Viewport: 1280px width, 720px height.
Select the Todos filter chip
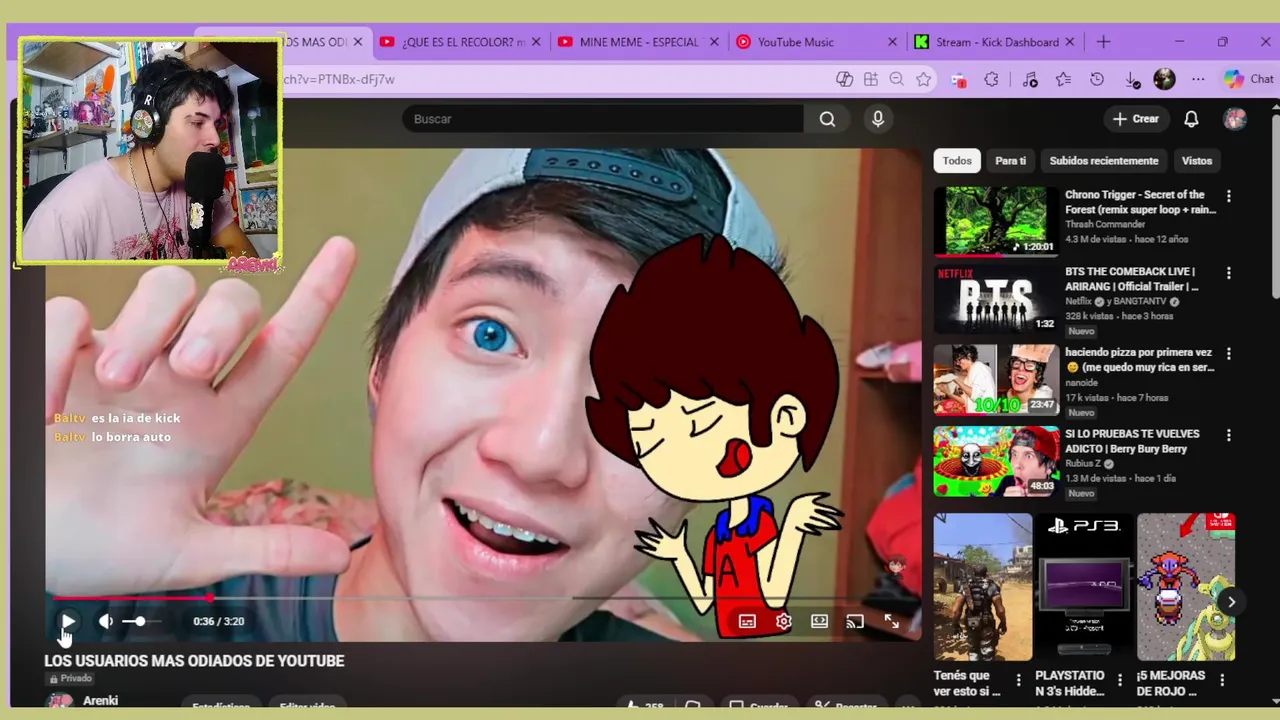pos(957,161)
